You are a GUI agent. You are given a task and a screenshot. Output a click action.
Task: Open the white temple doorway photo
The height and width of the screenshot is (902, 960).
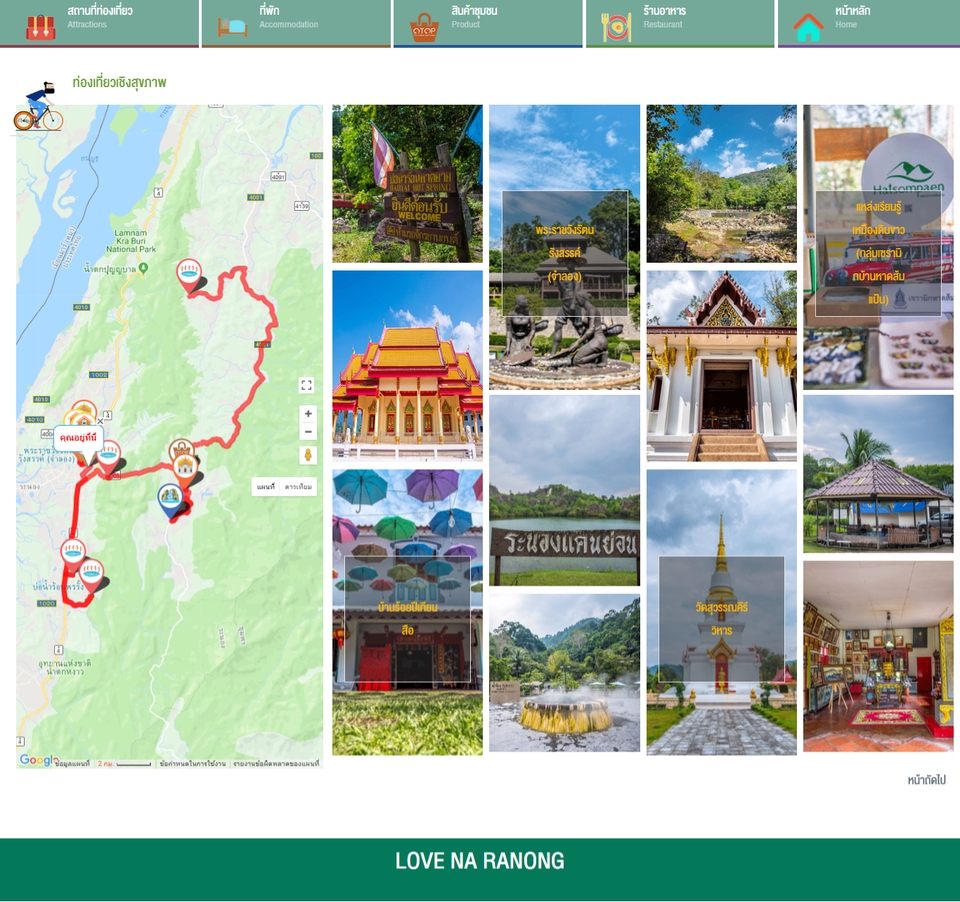click(721, 366)
